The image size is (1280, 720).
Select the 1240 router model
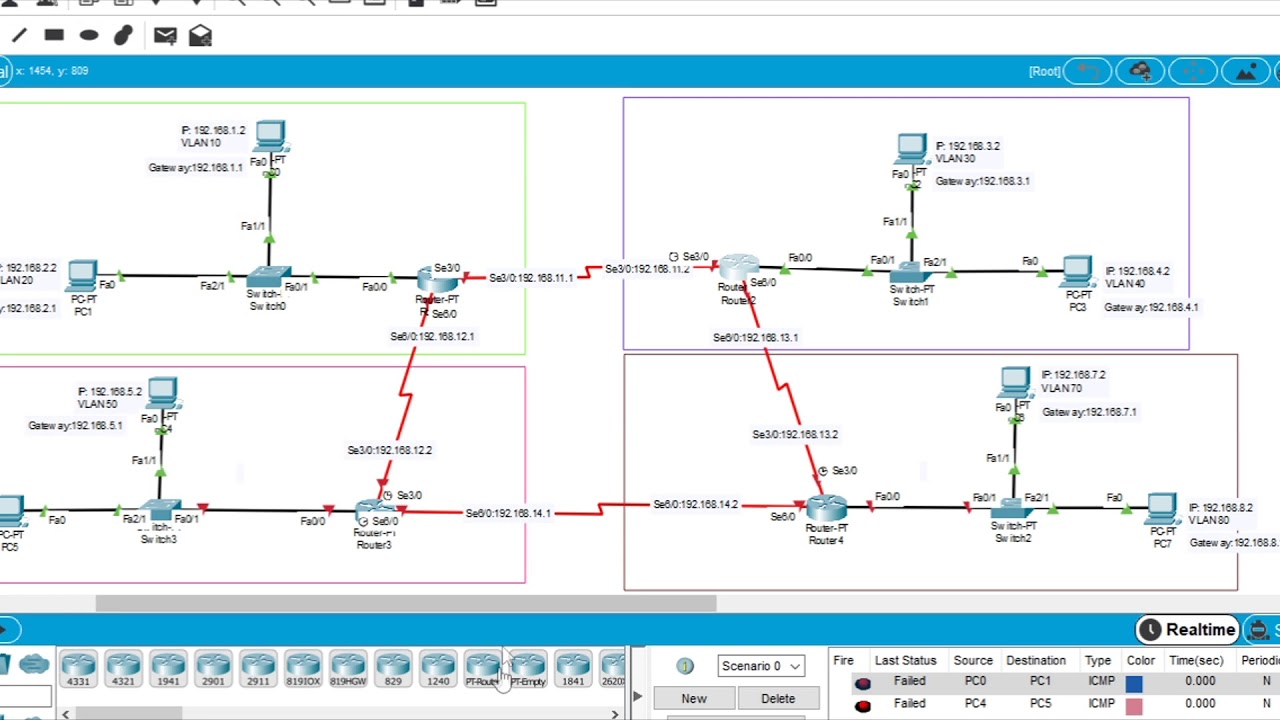tap(438, 669)
